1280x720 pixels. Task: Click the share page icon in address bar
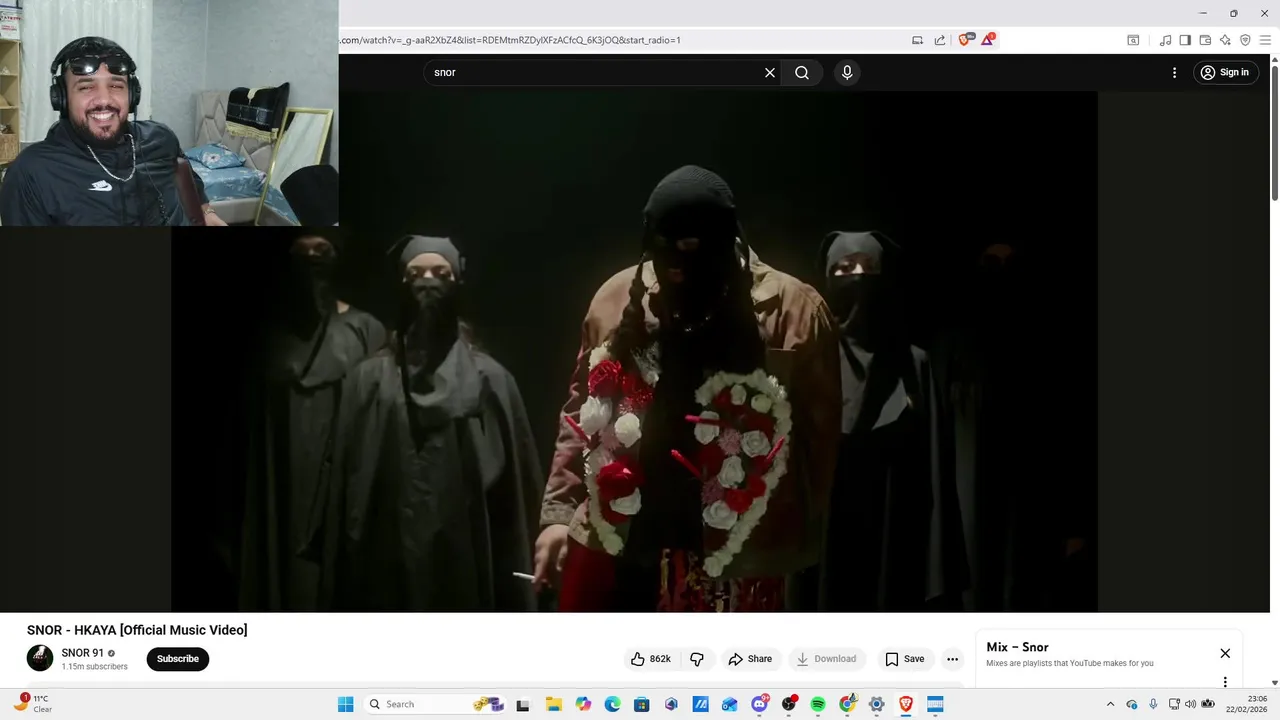click(940, 40)
